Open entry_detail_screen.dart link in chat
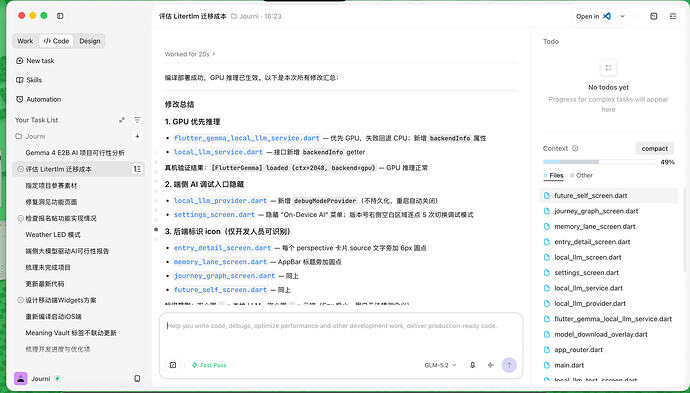The height and width of the screenshot is (393, 690). pyautogui.click(x=222, y=248)
